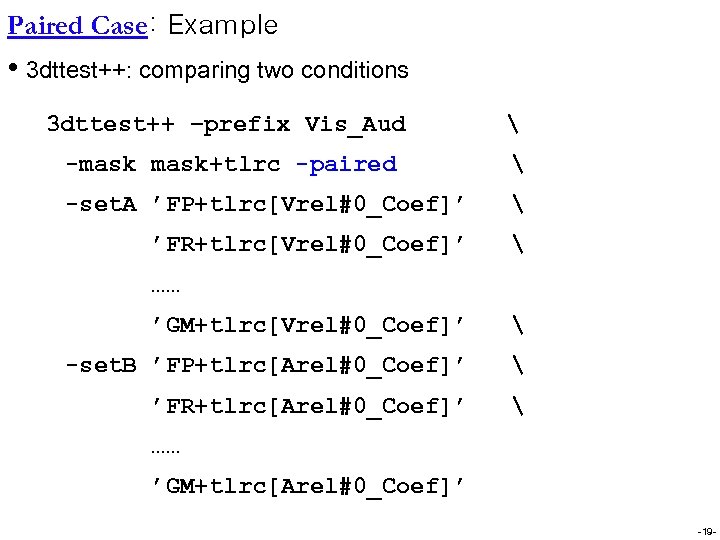Click the "3dttest++" command at the start of the code
This screenshot has width=720, height=540.
[x=110, y=125]
